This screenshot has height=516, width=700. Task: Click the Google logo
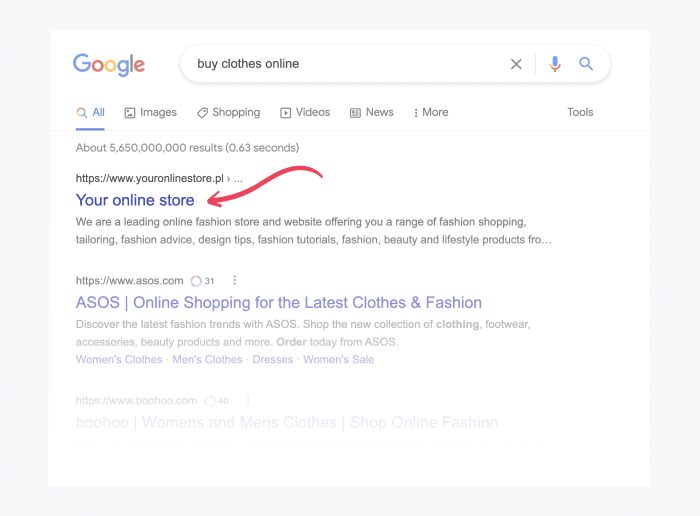coord(109,64)
